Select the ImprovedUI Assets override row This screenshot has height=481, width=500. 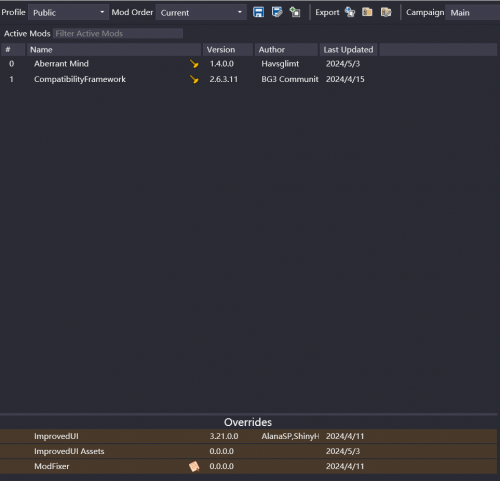[249, 451]
